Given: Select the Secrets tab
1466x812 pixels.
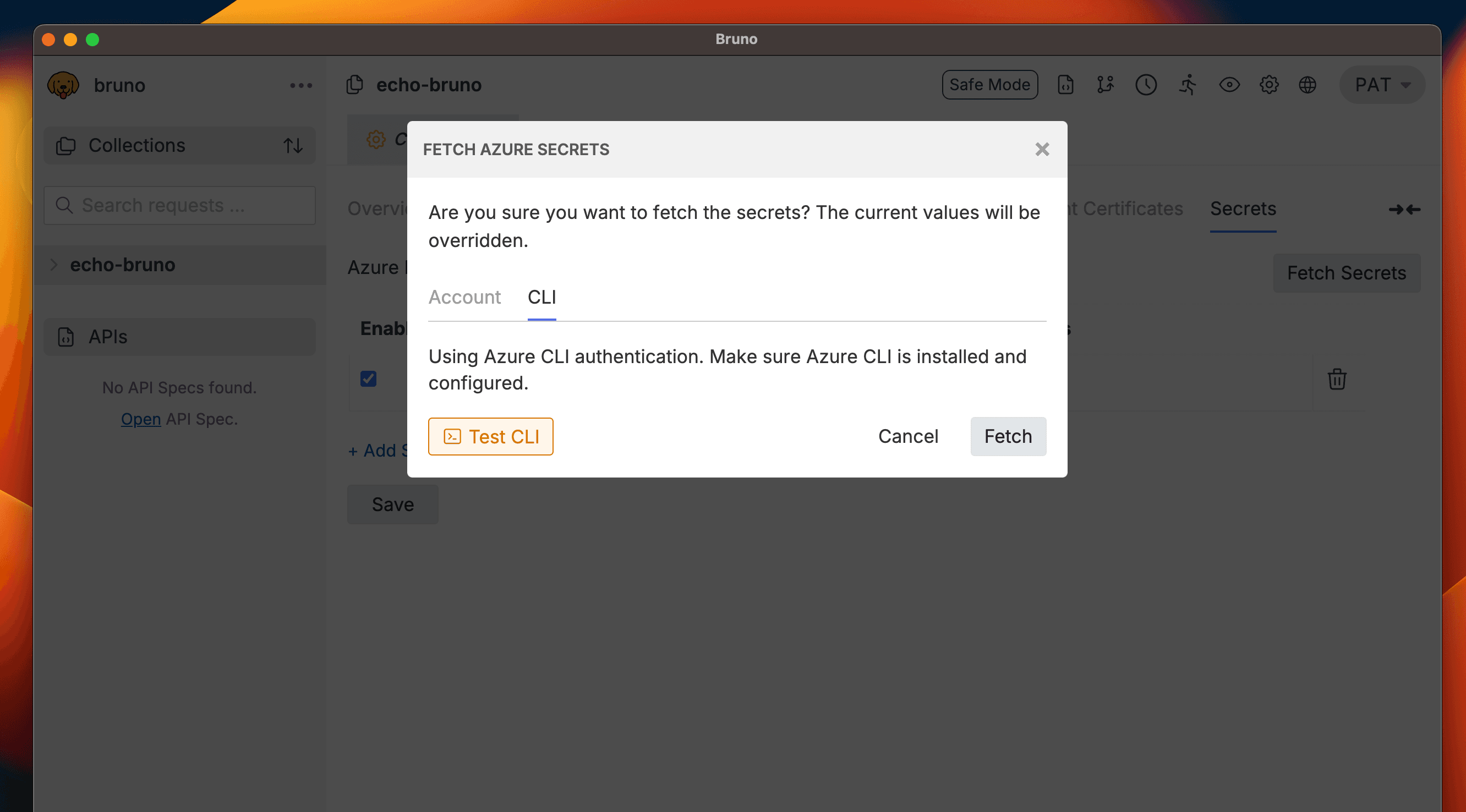Looking at the screenshot, I should 1243,209.
